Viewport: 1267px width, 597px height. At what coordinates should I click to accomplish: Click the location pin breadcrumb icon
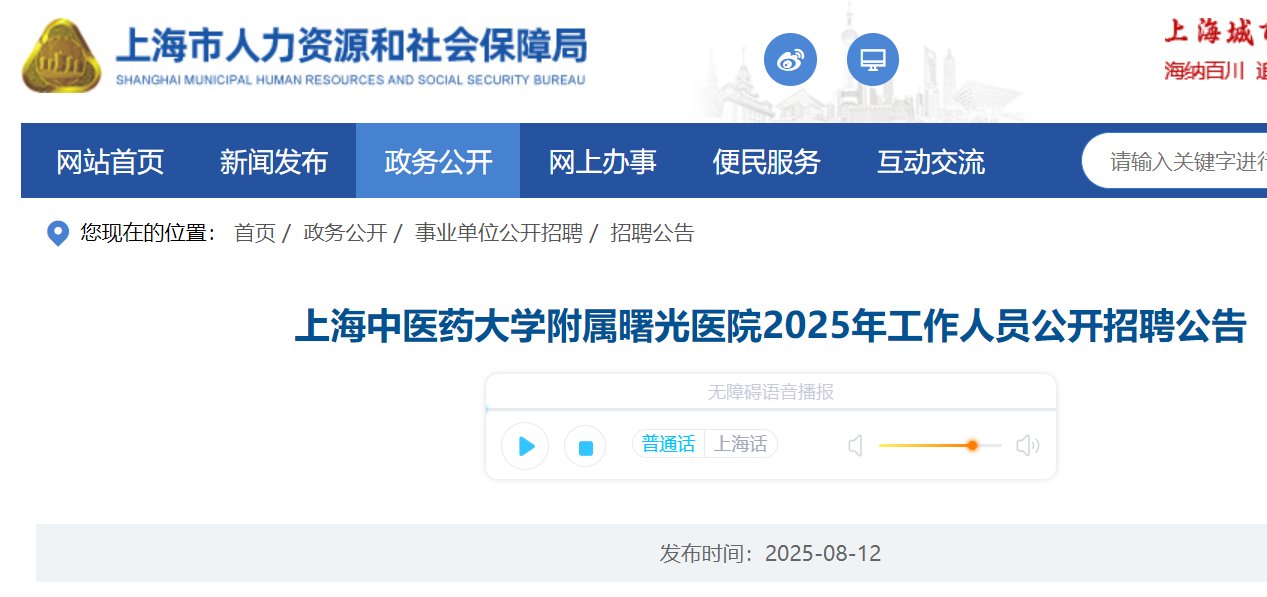click(58, 234)
